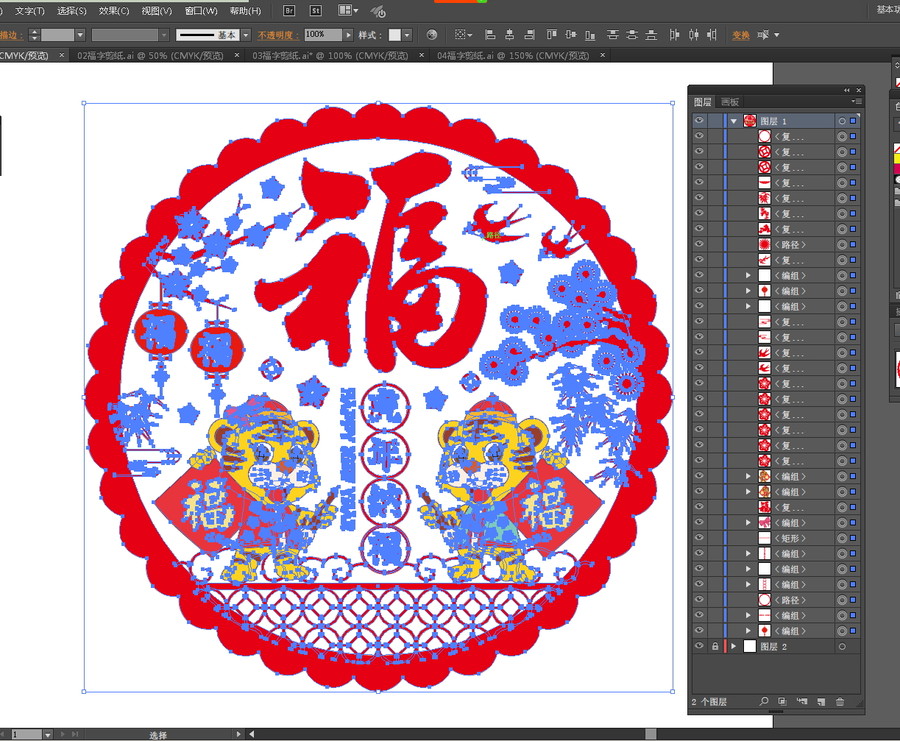This screenshot has height=741, width=900.
Task: Click the locate object magnifier icon in Layers panel
Action: tap(763, 701)
